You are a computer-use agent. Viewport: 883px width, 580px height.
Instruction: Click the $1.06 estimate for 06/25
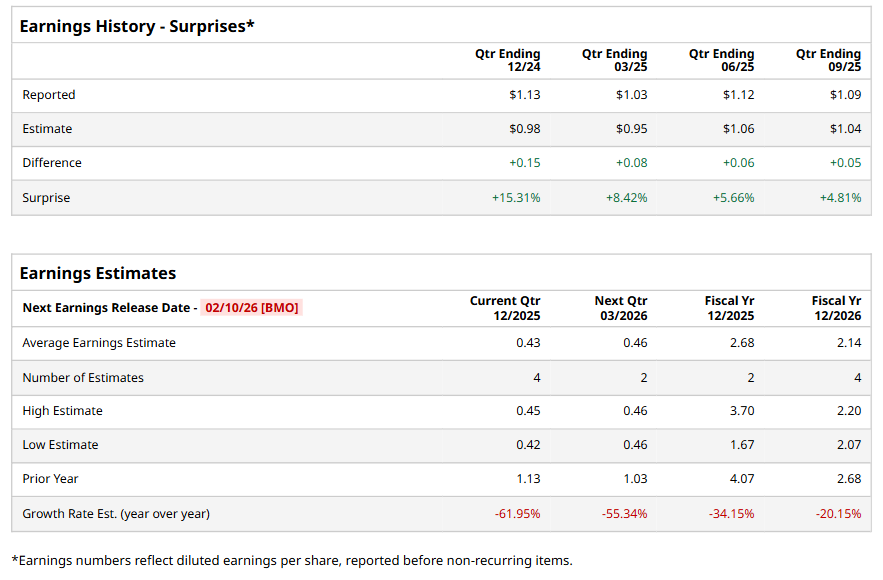pyautogui.click(x=738, y=129)
